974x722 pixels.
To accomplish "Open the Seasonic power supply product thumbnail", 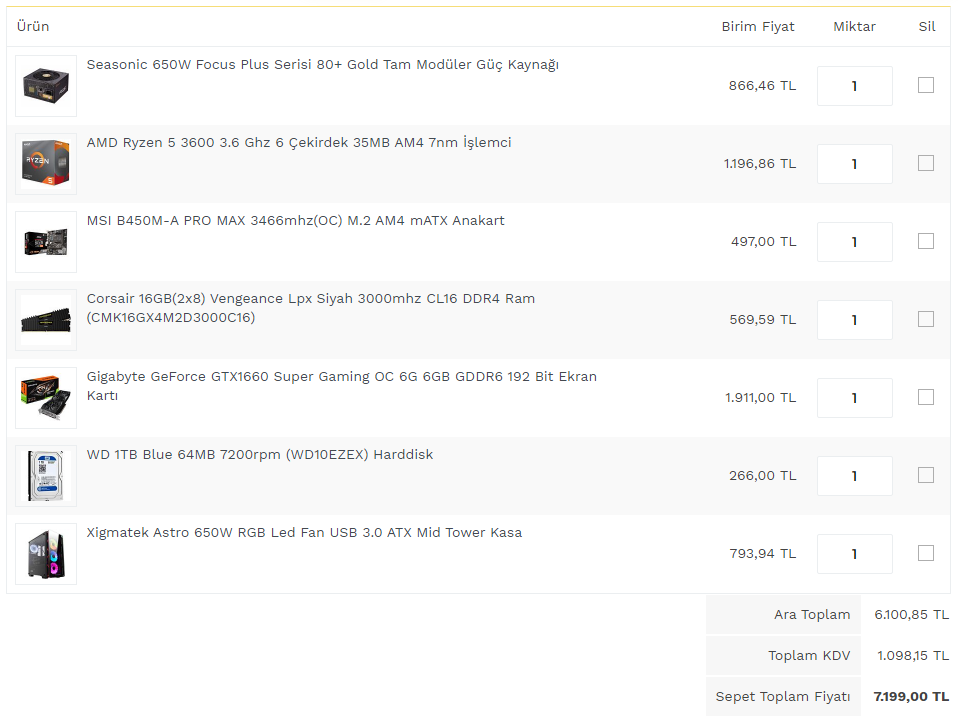I will coord(46,86).
